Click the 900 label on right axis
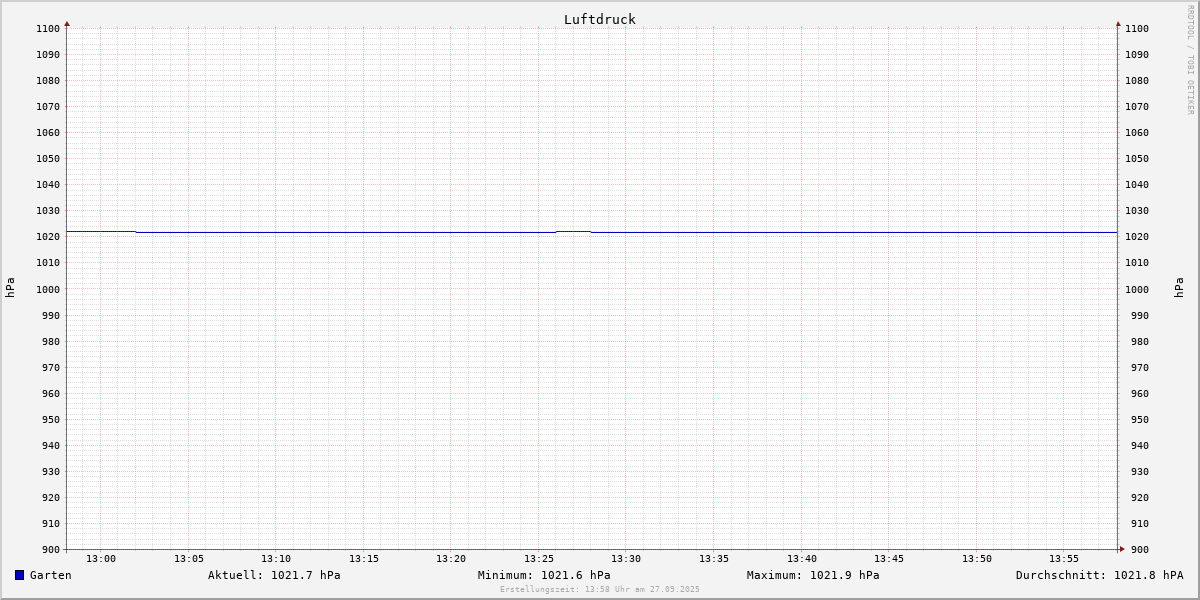 click(1136, 549)
